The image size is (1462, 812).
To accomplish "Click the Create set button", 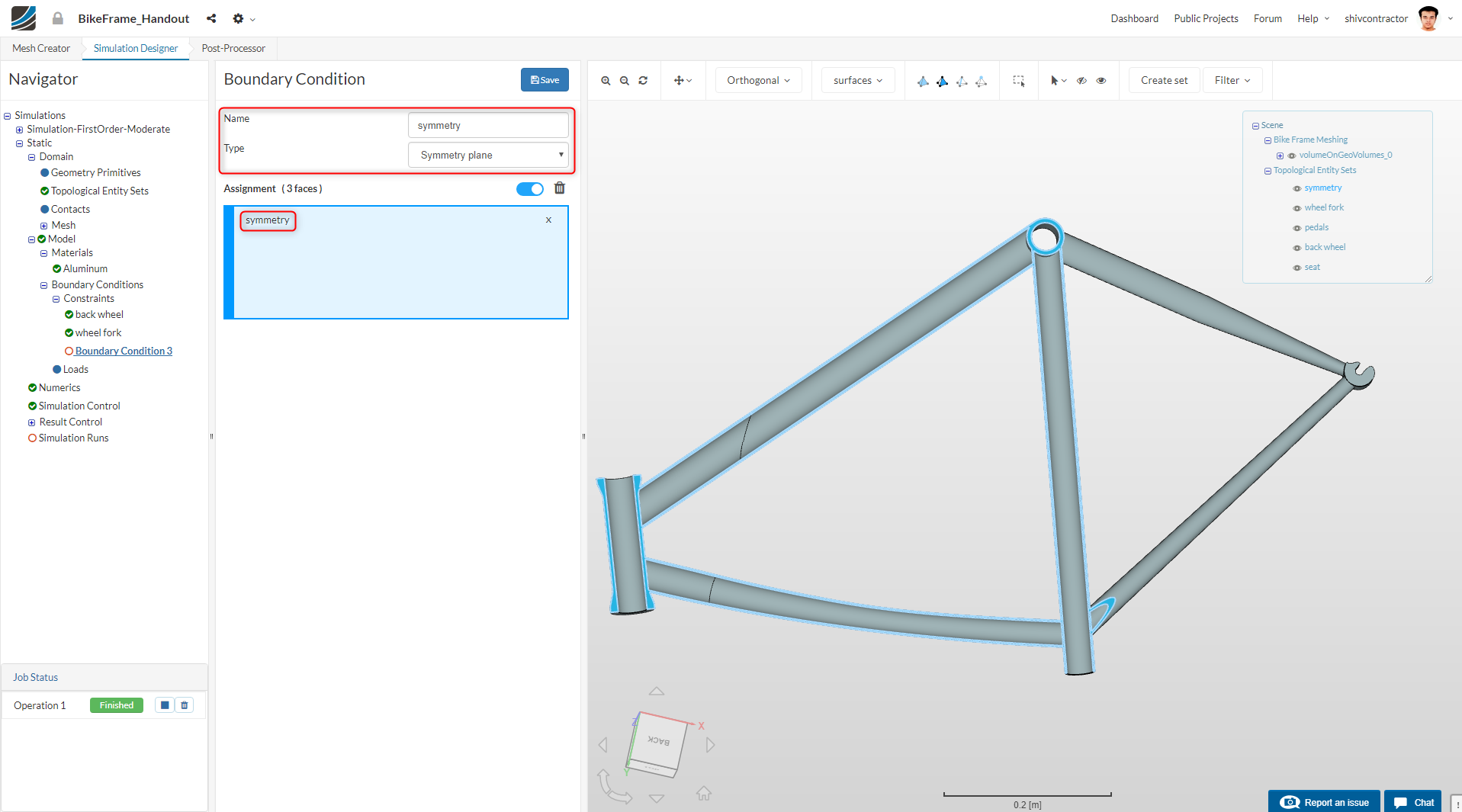I will tap(1164, 80).
